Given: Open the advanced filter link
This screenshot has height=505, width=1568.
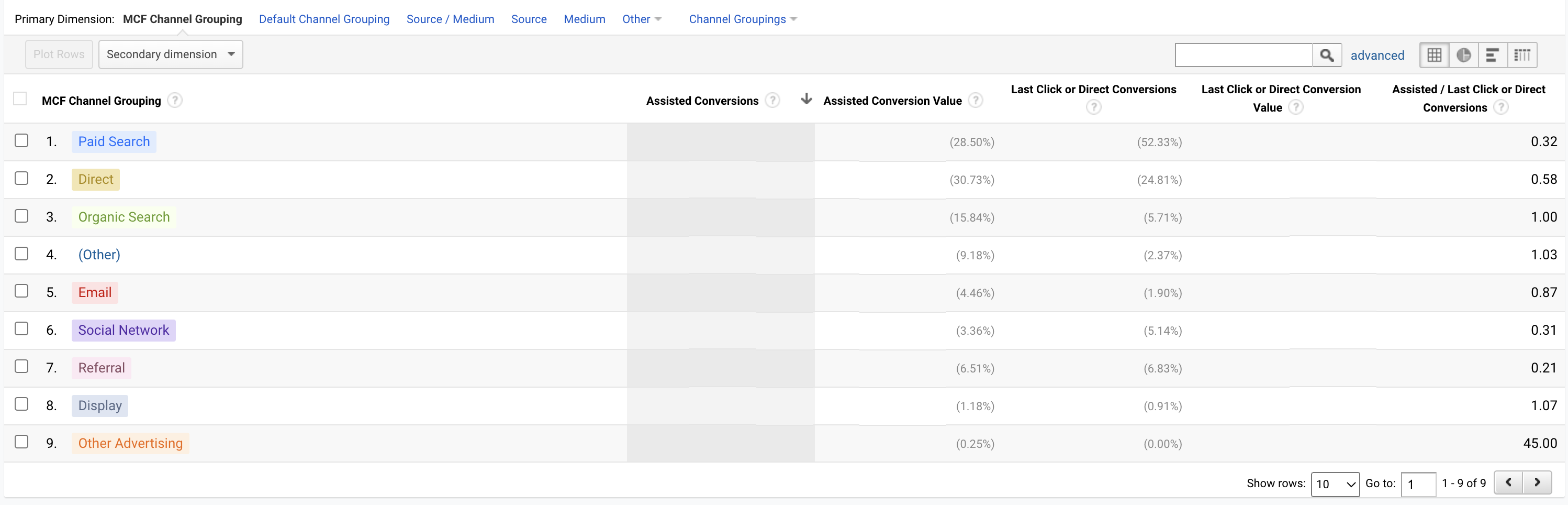Looking at the screenshot, I should tap(1377, 56).
